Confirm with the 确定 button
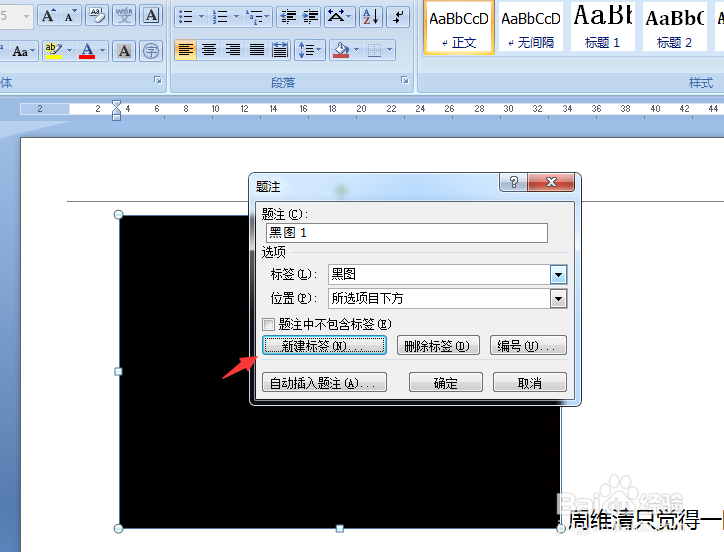 (446, 382)
